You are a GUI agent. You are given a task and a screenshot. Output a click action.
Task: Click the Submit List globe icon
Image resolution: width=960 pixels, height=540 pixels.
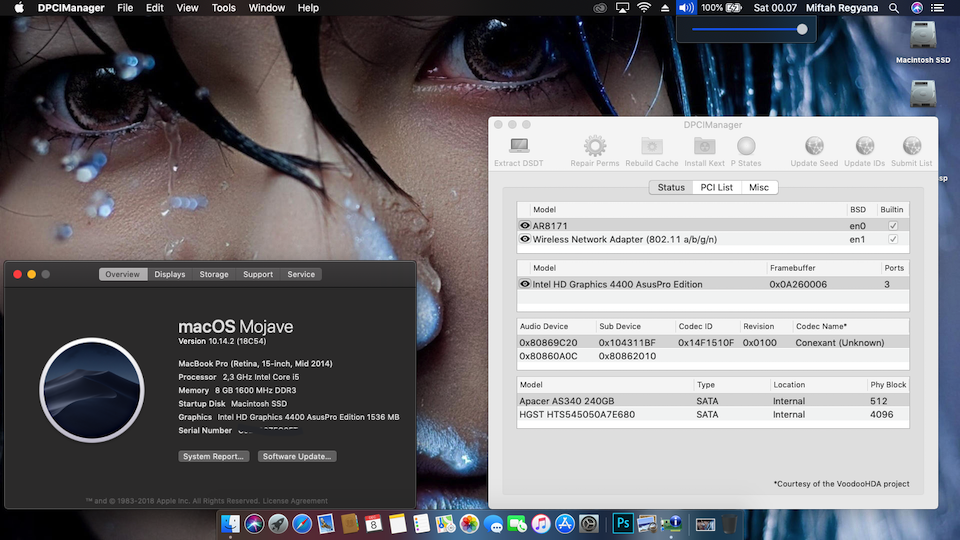click(x=911, y=147)
